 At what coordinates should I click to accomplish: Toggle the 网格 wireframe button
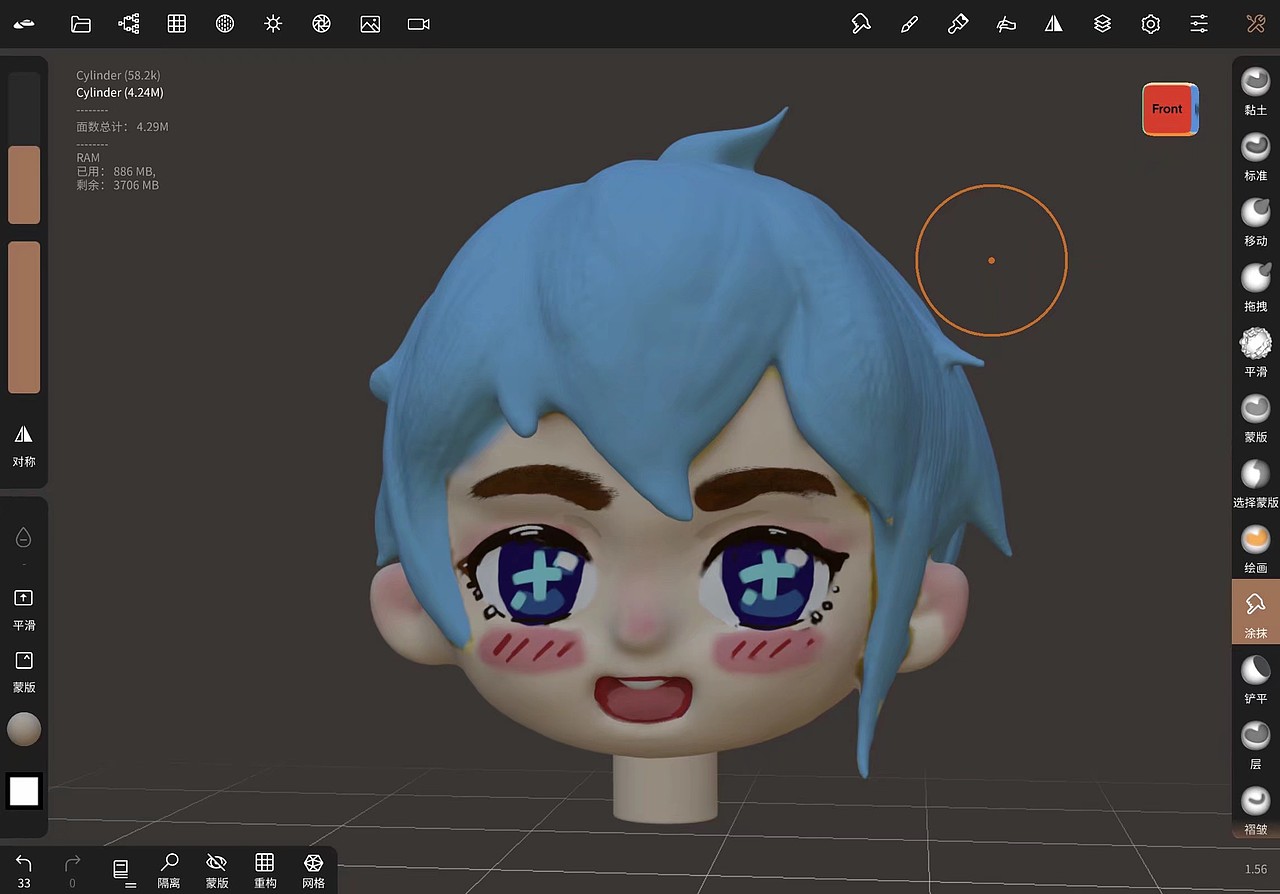coord(313,870)
